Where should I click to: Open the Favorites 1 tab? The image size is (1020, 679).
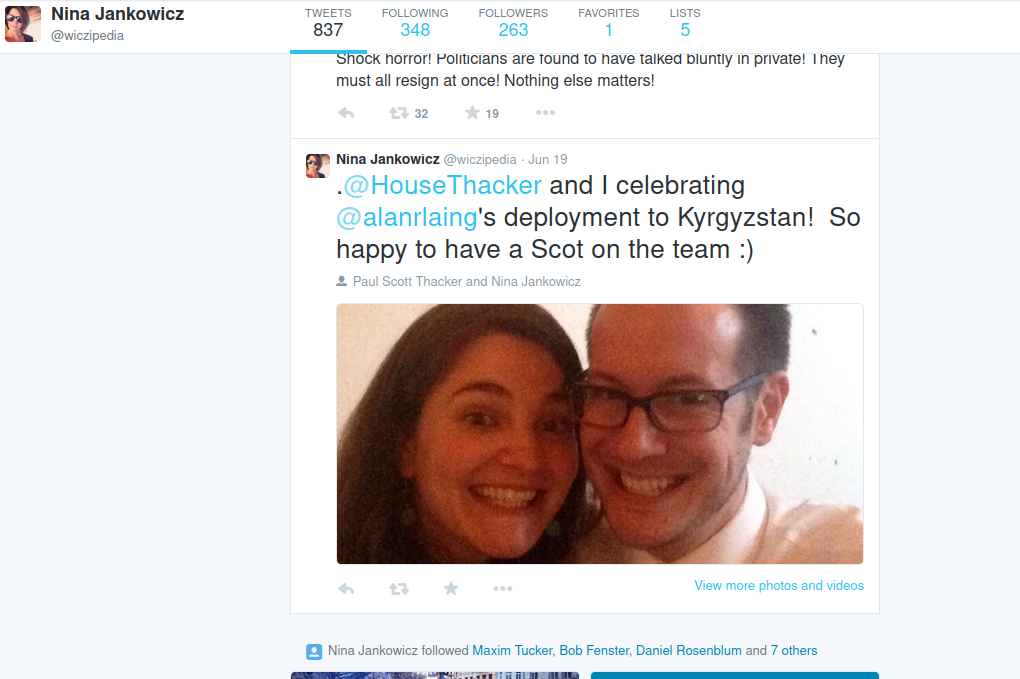click(609, 23)
